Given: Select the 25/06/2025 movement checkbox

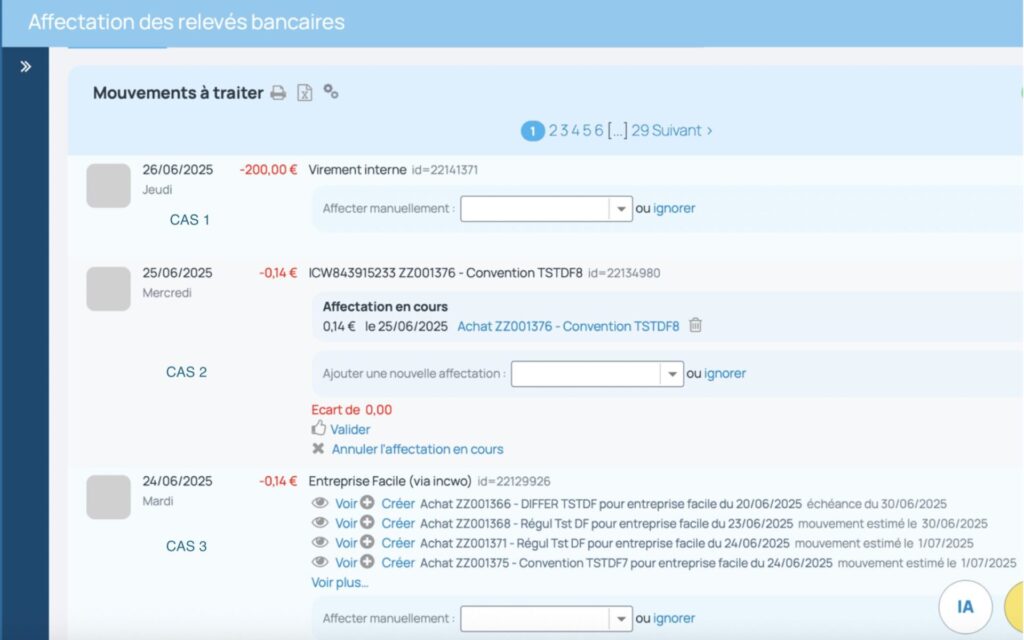Looking at the screenshot, I should pyautogui.click(x=108, y=289).
